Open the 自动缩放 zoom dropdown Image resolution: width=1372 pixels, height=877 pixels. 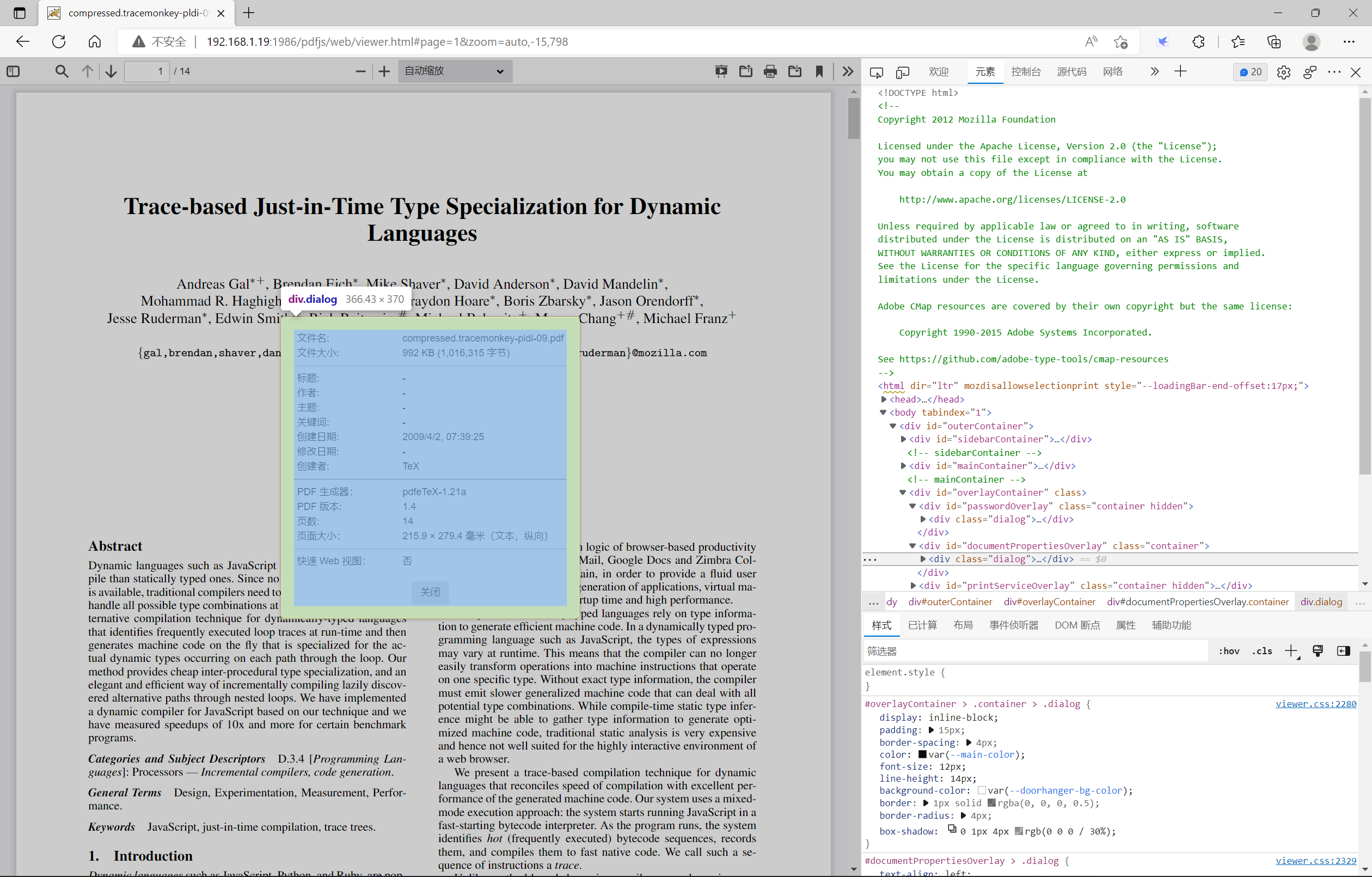[455, 71]
